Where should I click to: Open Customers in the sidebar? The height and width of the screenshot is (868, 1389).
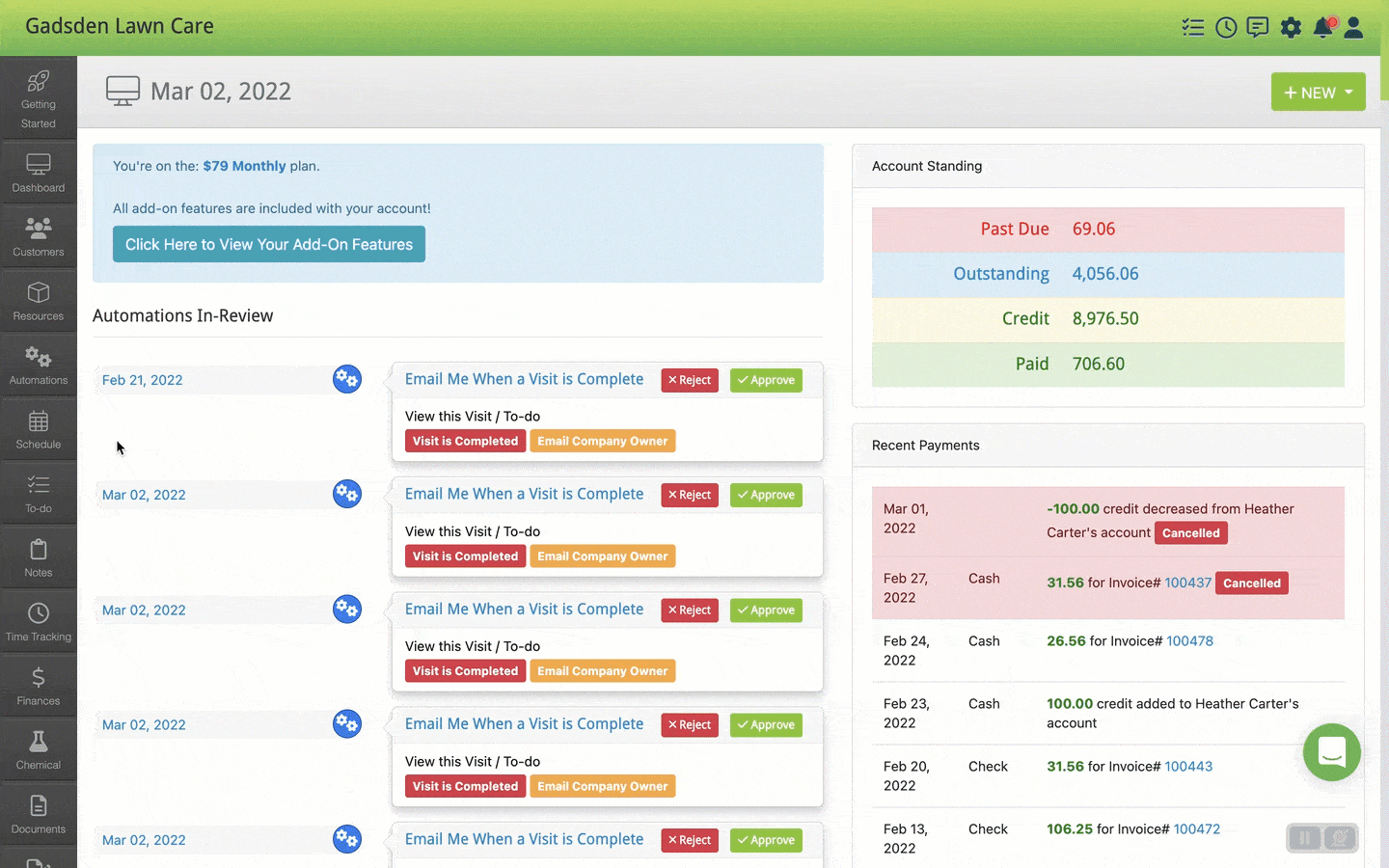(x=39, y=237)
